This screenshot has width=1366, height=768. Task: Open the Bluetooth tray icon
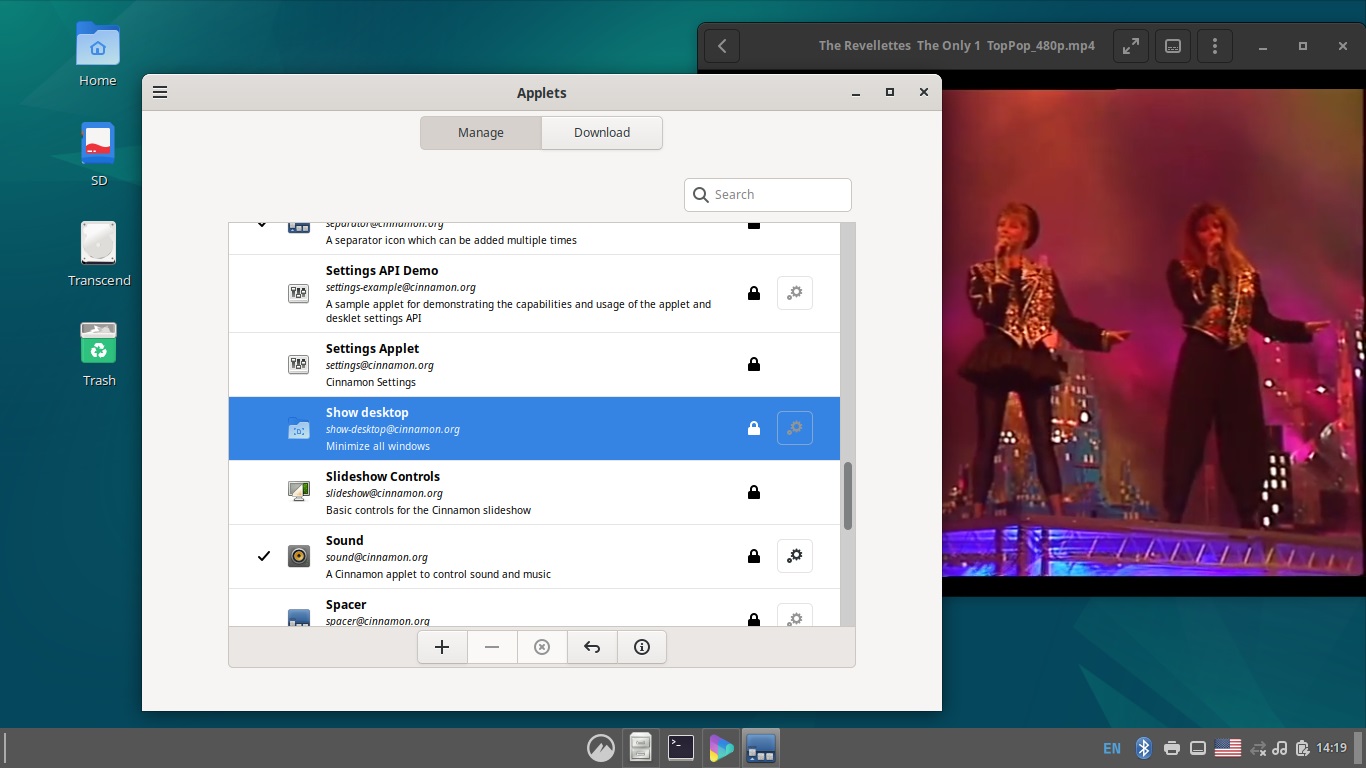(x=1144, y=748)
